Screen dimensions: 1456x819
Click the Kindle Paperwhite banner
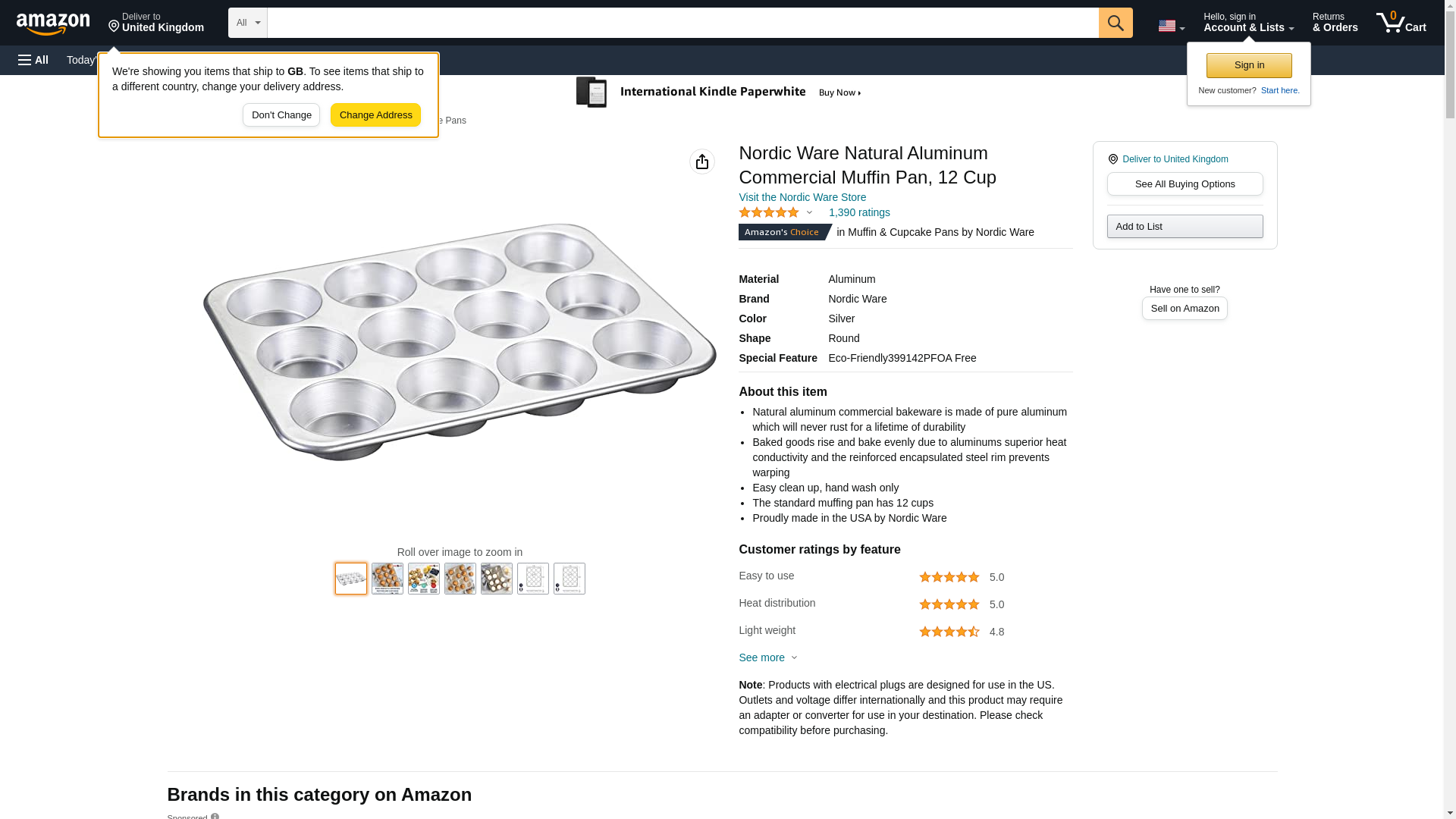tap(718, 93)
